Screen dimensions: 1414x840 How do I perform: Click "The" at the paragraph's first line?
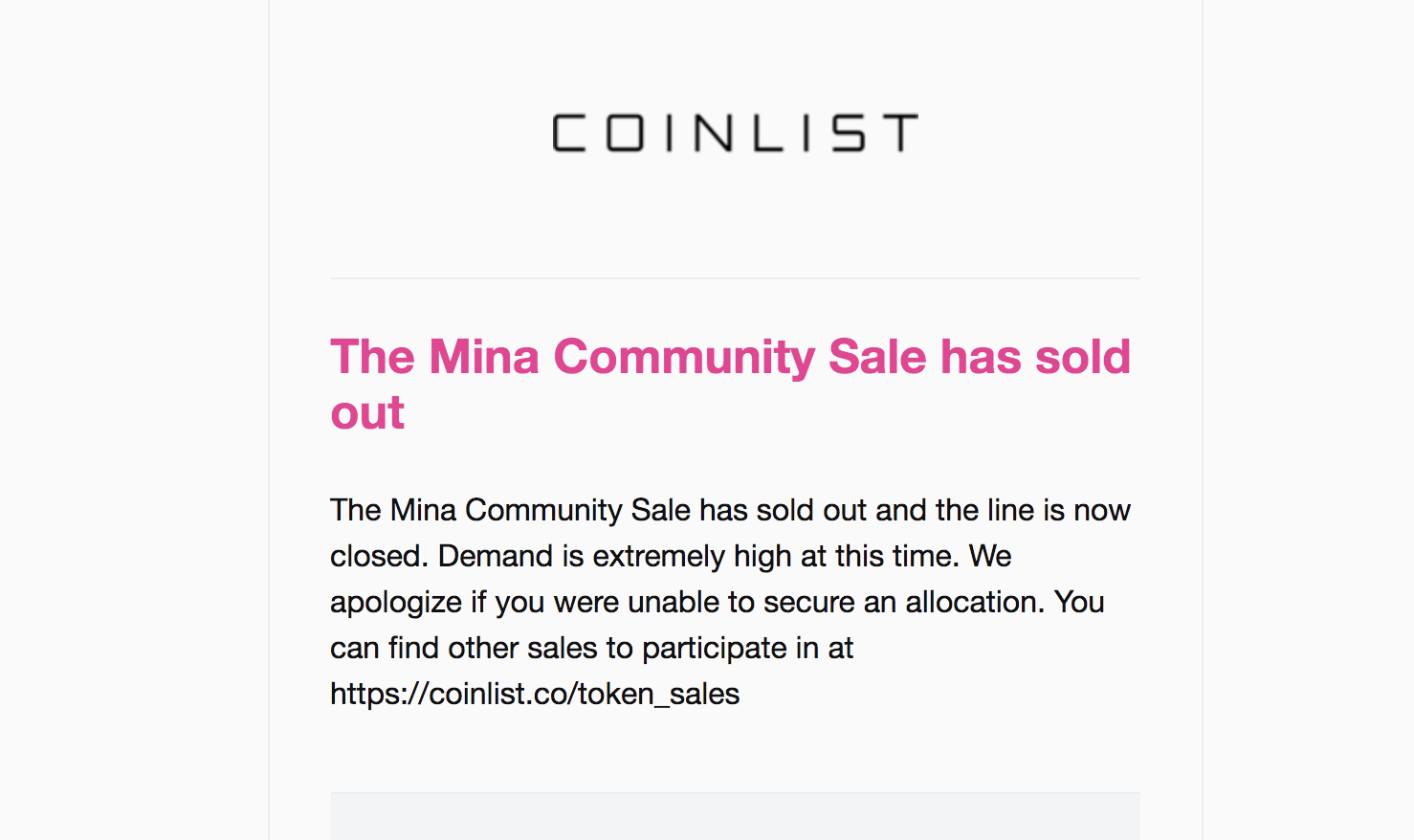[x=356, y=510]
